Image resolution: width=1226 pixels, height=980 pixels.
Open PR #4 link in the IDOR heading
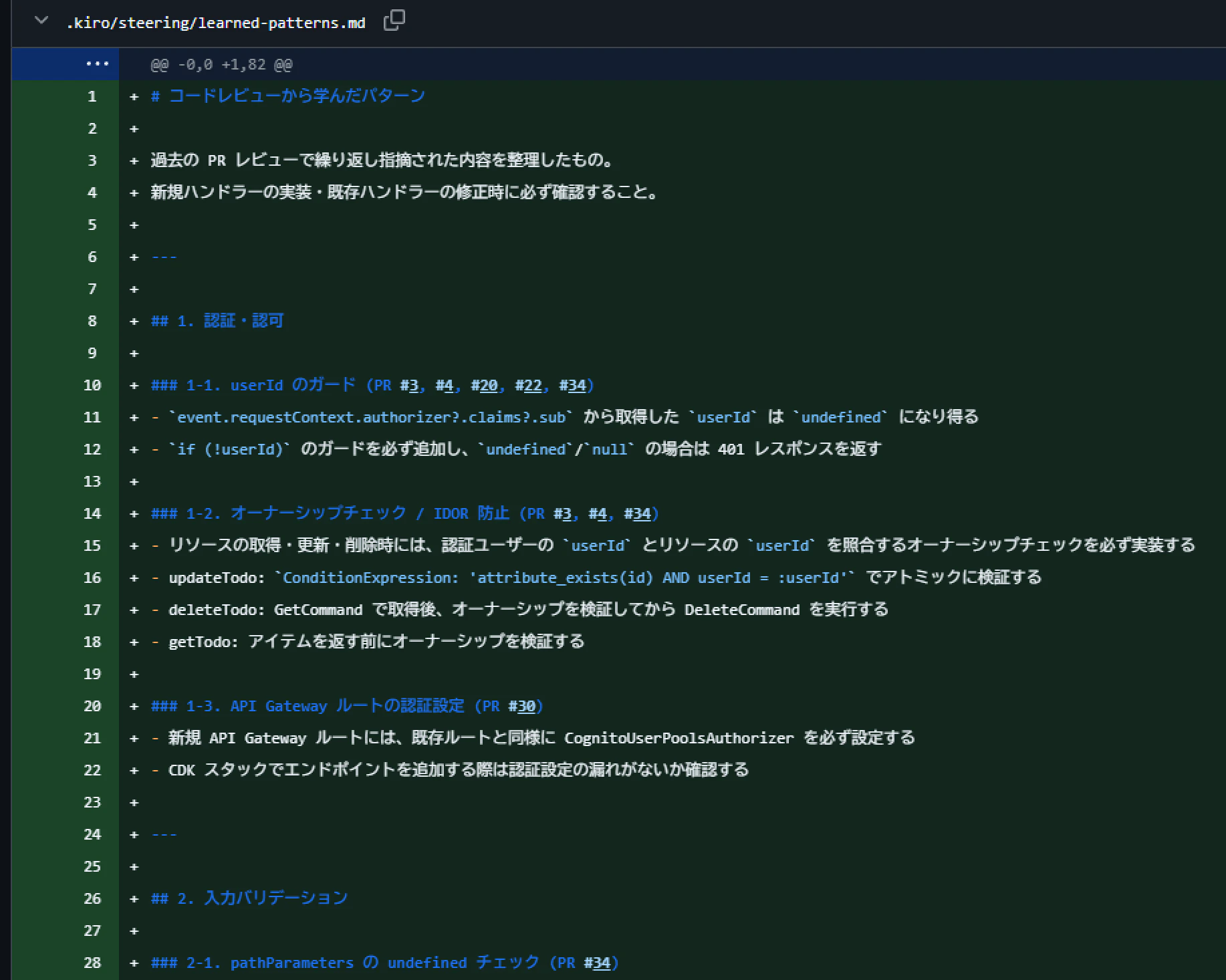click(x=598, y=514)
